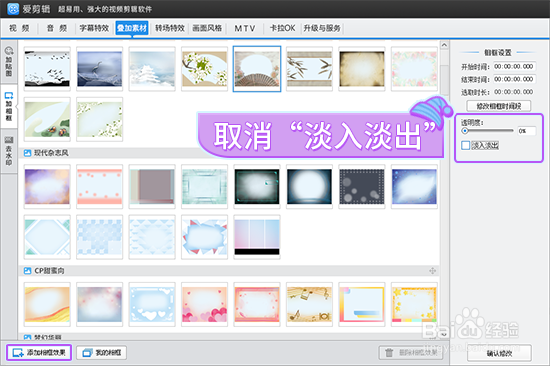Select the crane in blue mist frame

tap(100, 69)
